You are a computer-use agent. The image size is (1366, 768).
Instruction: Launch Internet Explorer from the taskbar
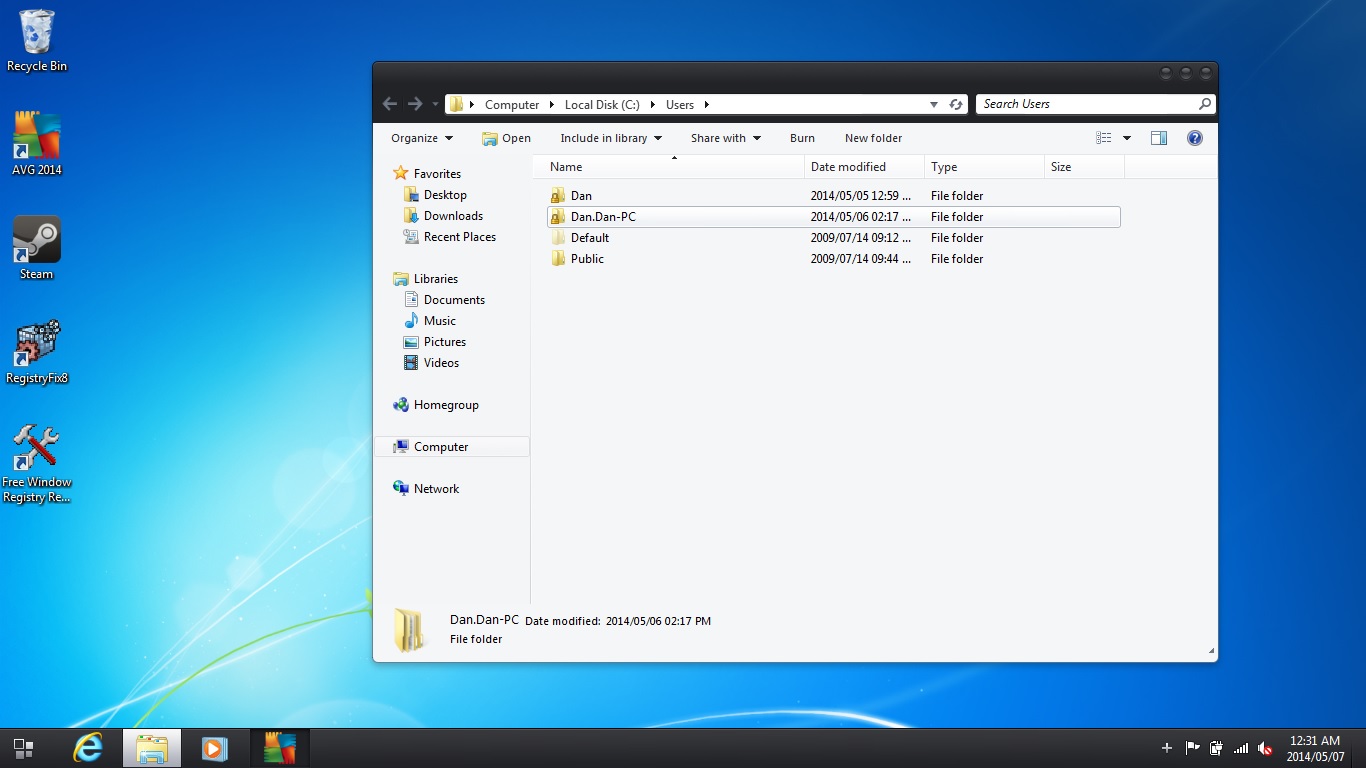click(89, 748)
